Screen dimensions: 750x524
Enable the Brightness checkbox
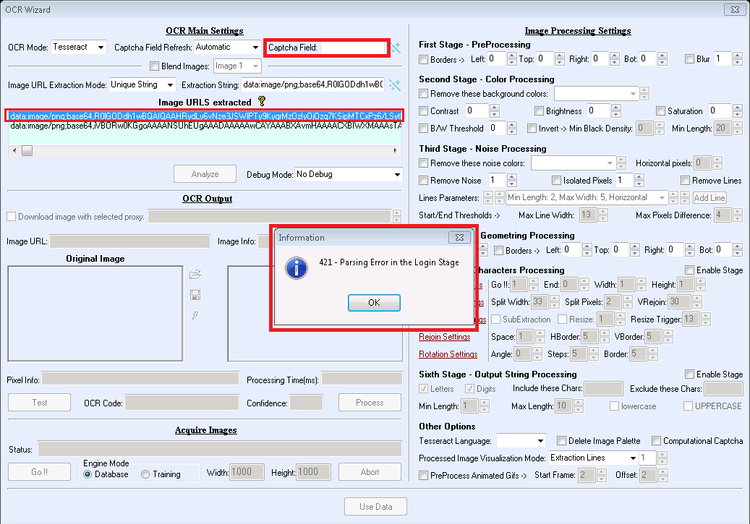(539, 111)
